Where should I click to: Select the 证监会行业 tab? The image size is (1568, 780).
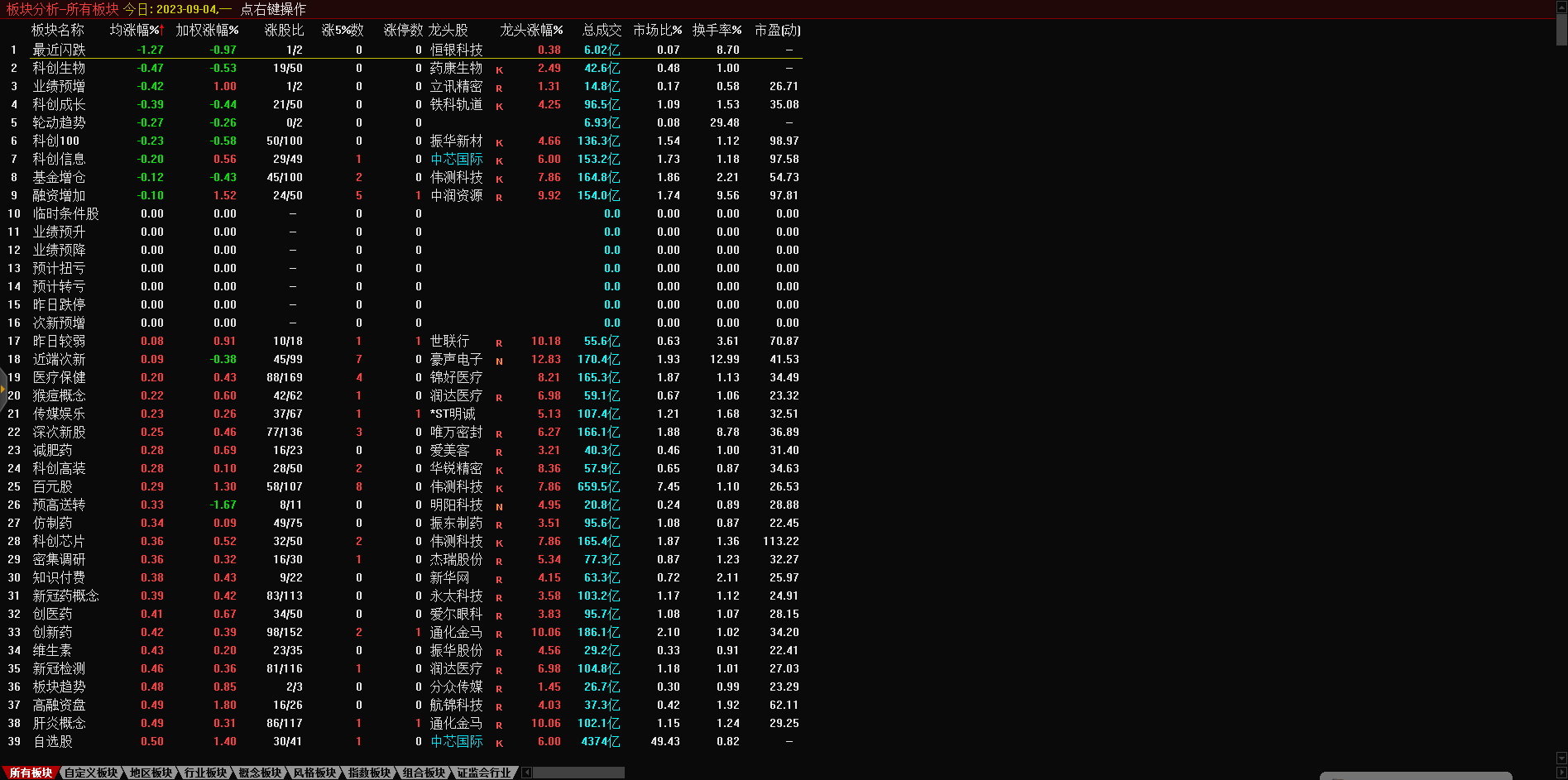(x=484, y=773)
